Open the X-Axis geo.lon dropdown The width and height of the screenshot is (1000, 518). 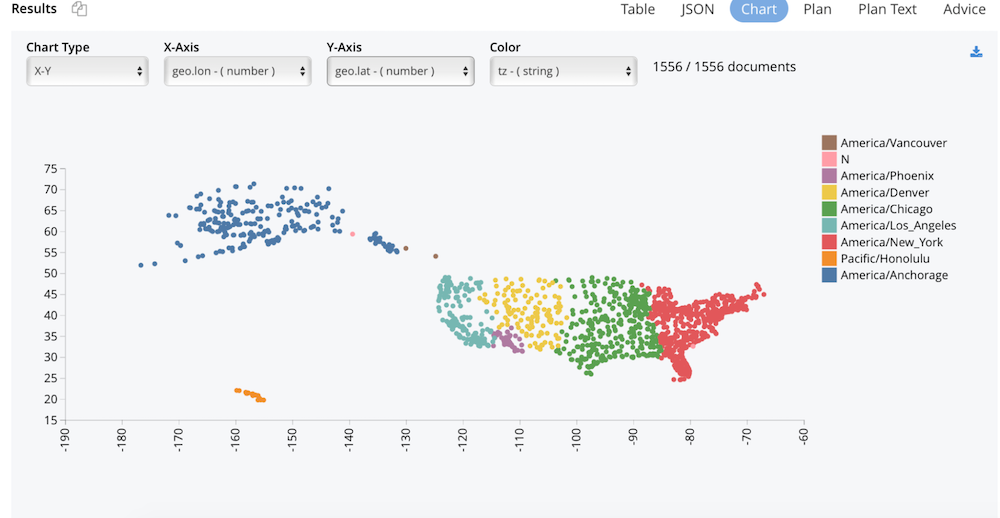click(x=238, y=71)
